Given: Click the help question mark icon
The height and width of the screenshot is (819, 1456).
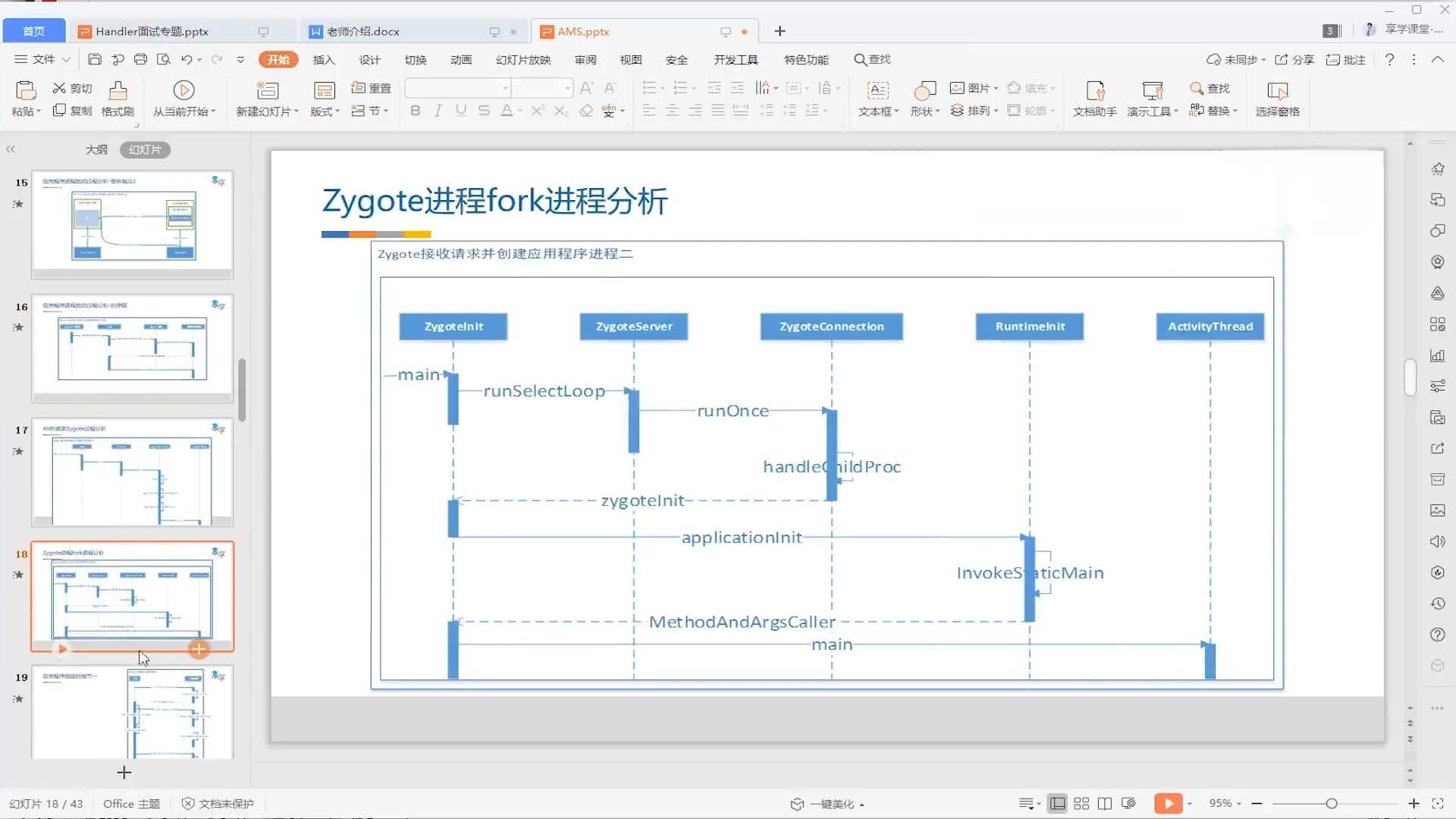Looking at the screenshot, I should 1389,59.
